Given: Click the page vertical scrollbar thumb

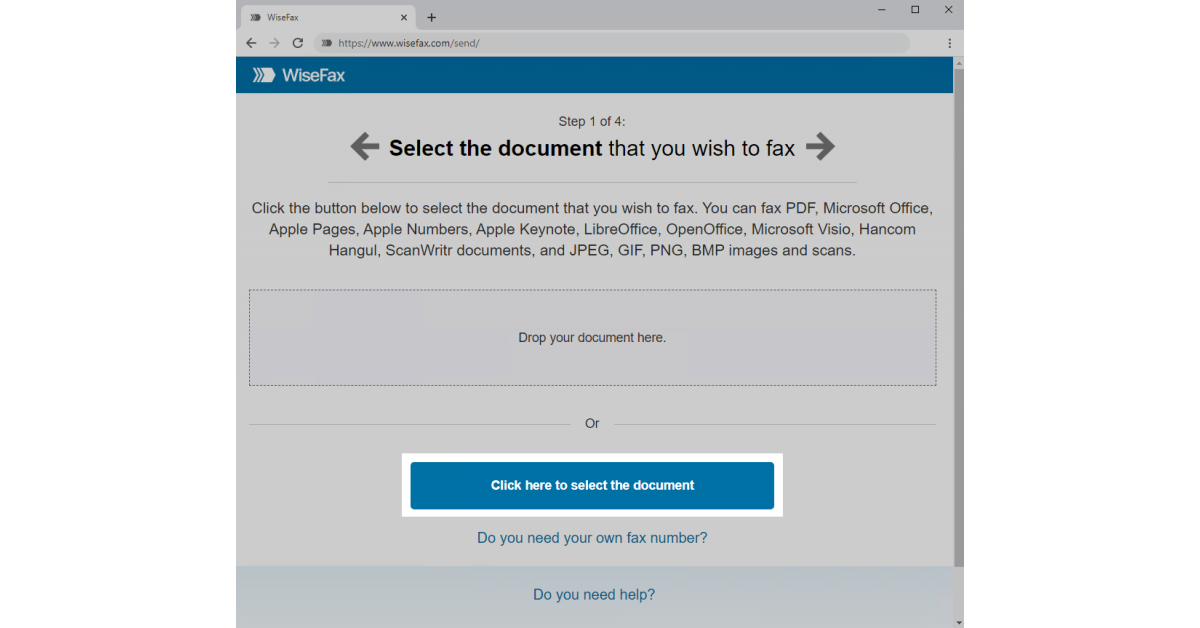Looking at the screenshot, I should (958, 318).
